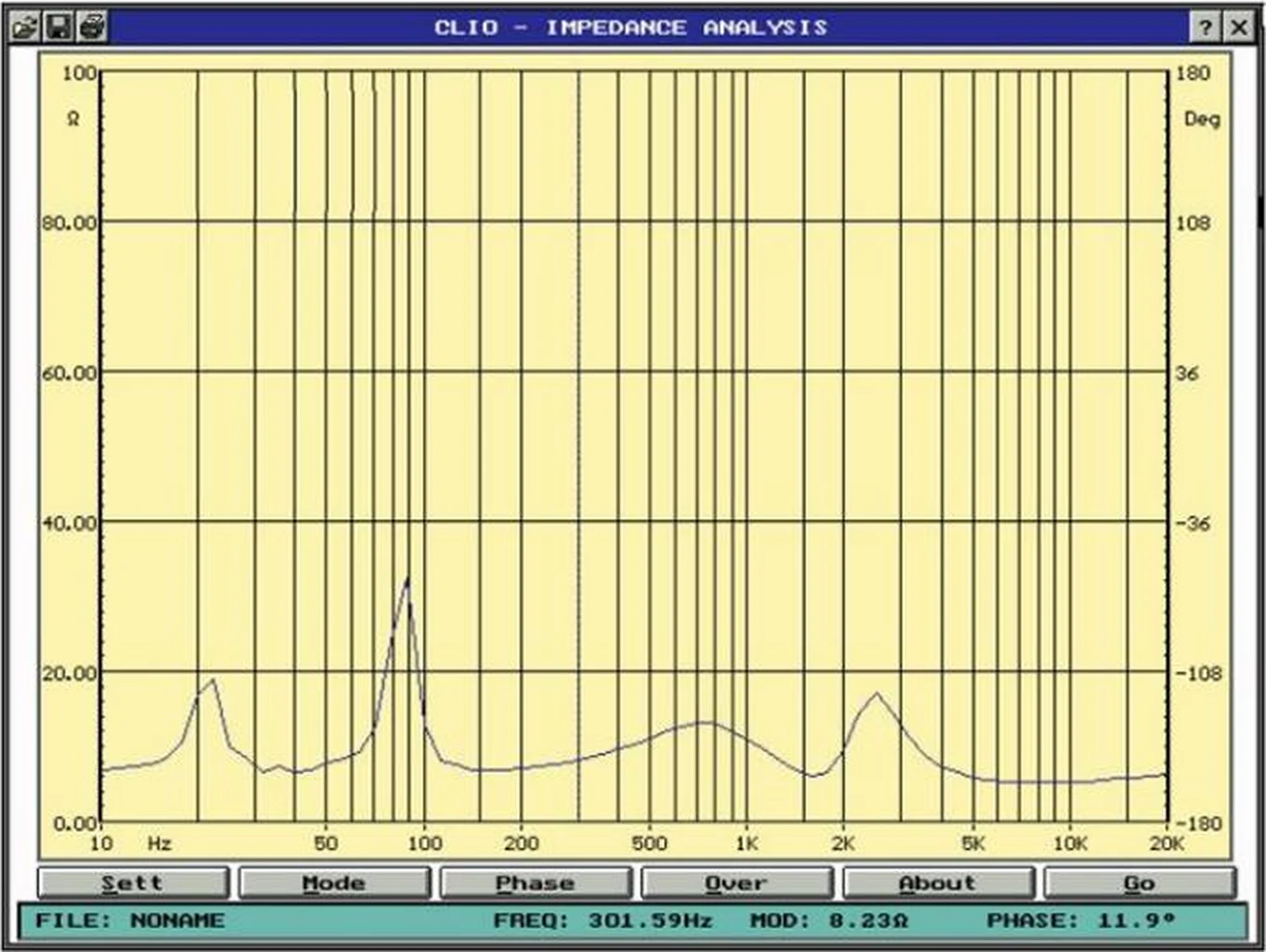Open file icon in title bar
This screenshot has width=1266, height=952.
[24, 27]
